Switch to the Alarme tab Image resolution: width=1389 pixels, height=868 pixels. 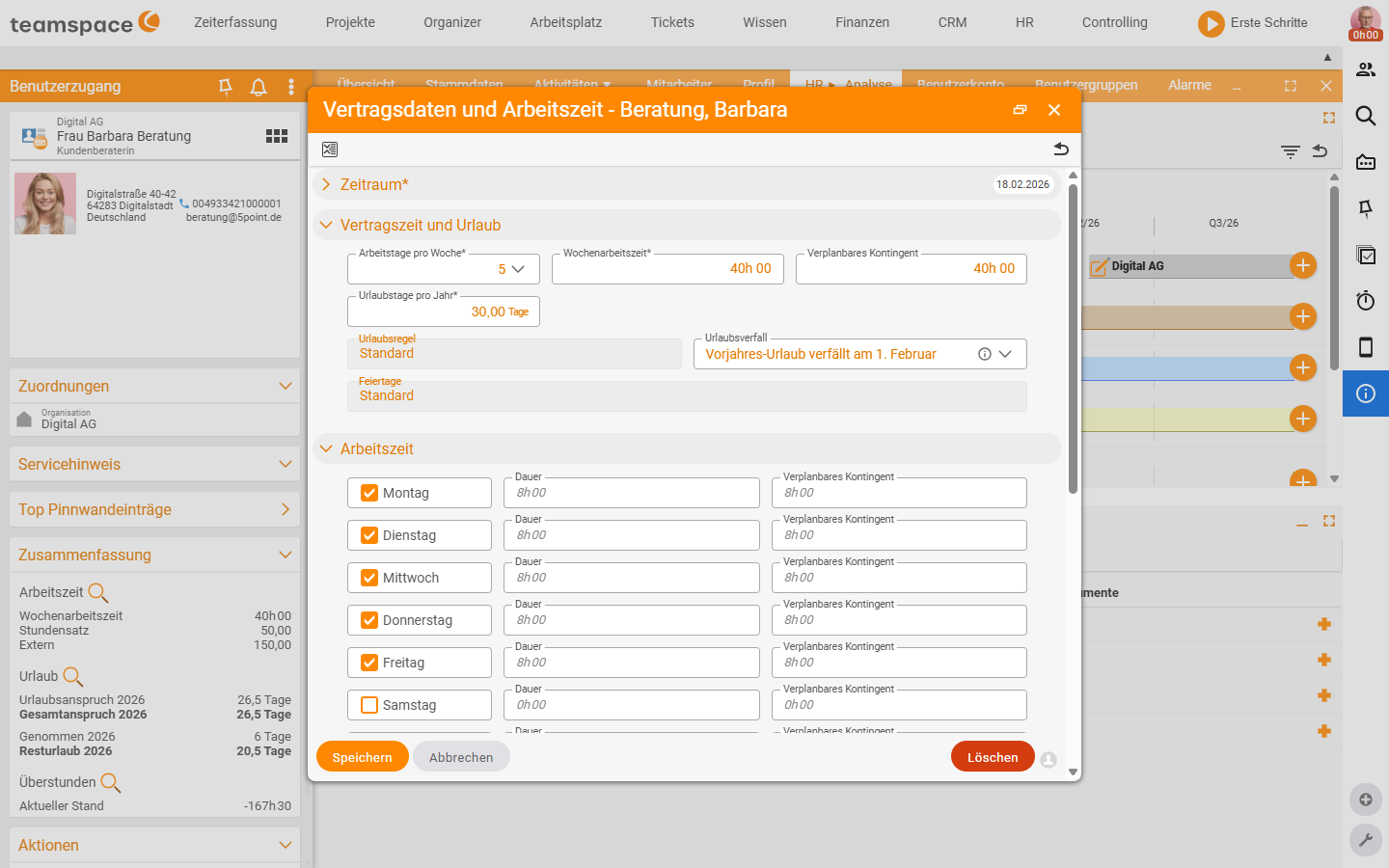point(1189,85)
